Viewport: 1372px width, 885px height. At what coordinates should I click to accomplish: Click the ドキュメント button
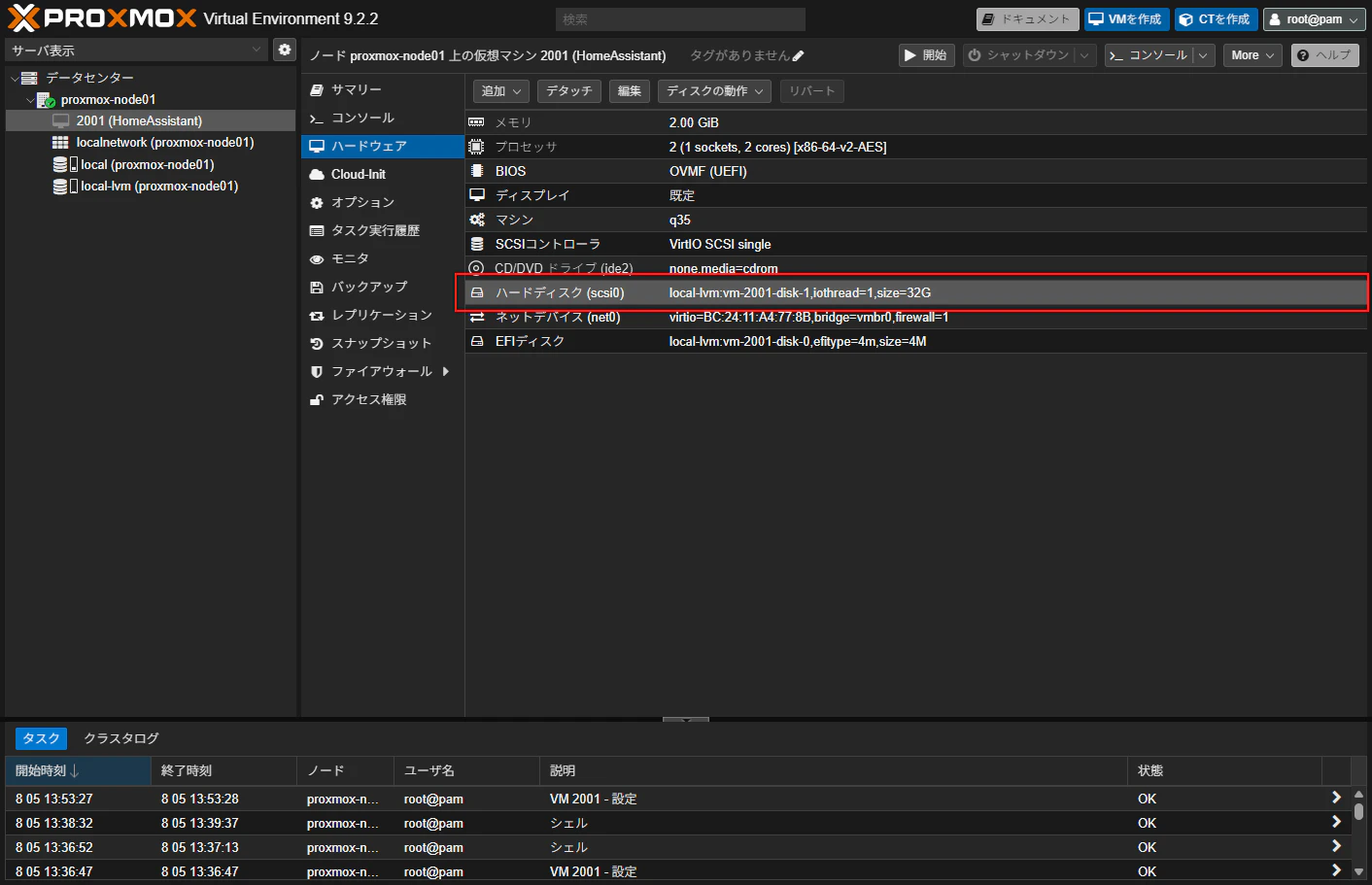click(1027, 19)
